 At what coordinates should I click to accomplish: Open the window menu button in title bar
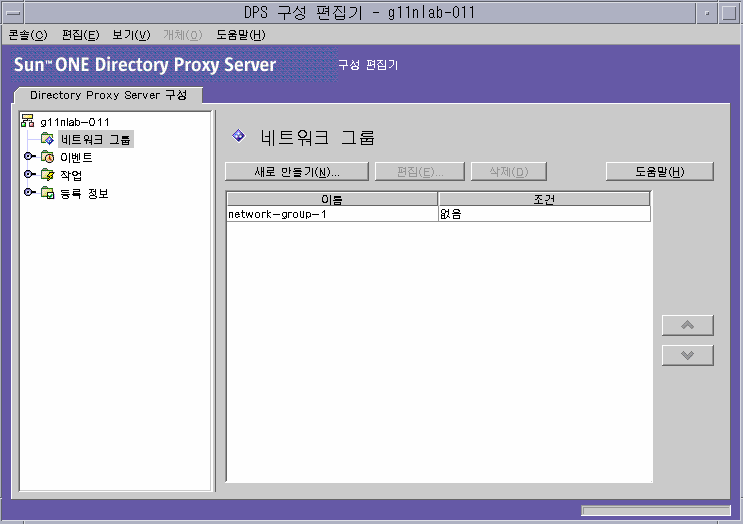[13, 13]
